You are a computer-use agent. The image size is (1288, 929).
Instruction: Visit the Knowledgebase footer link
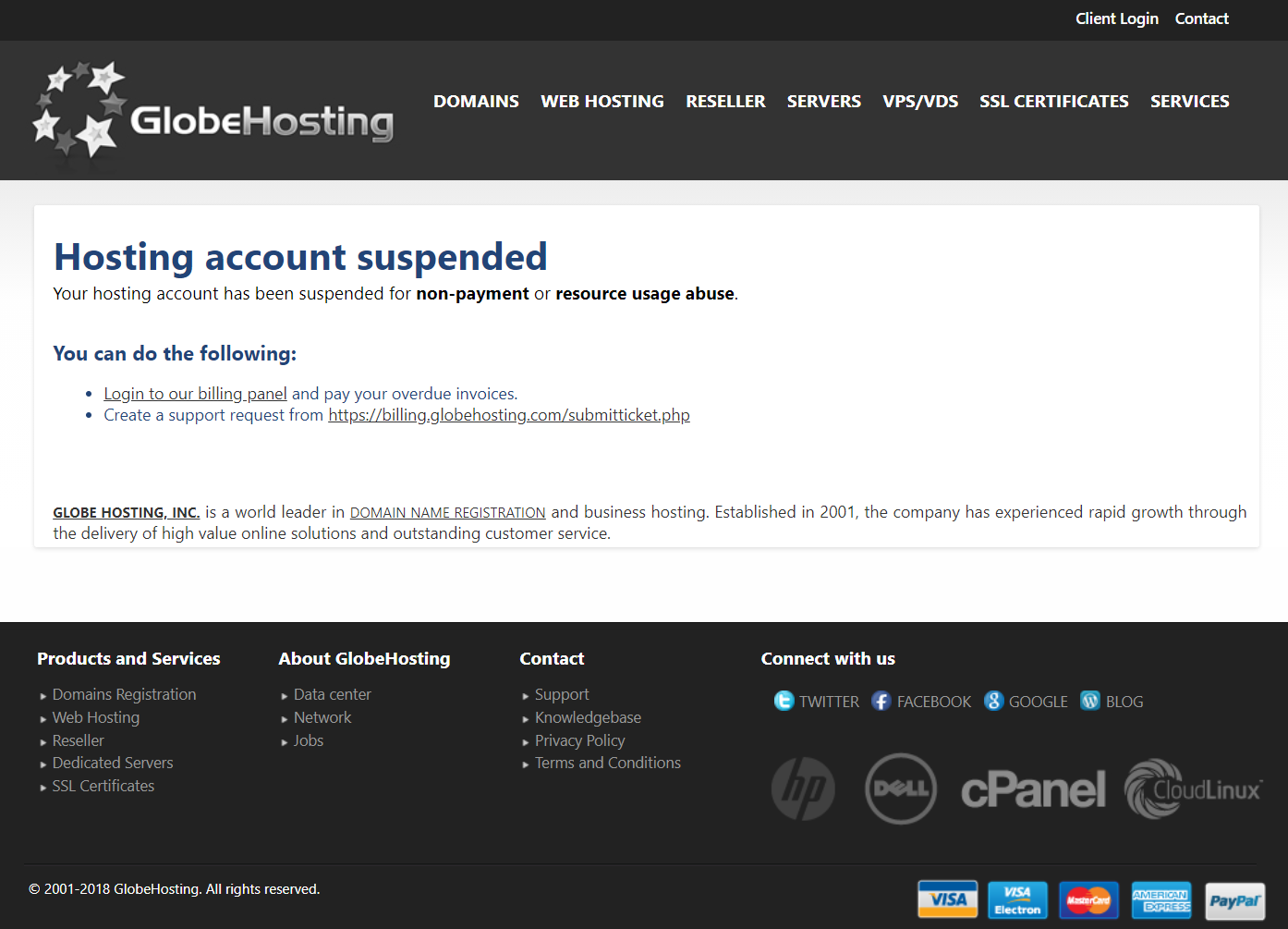[588, 717]
